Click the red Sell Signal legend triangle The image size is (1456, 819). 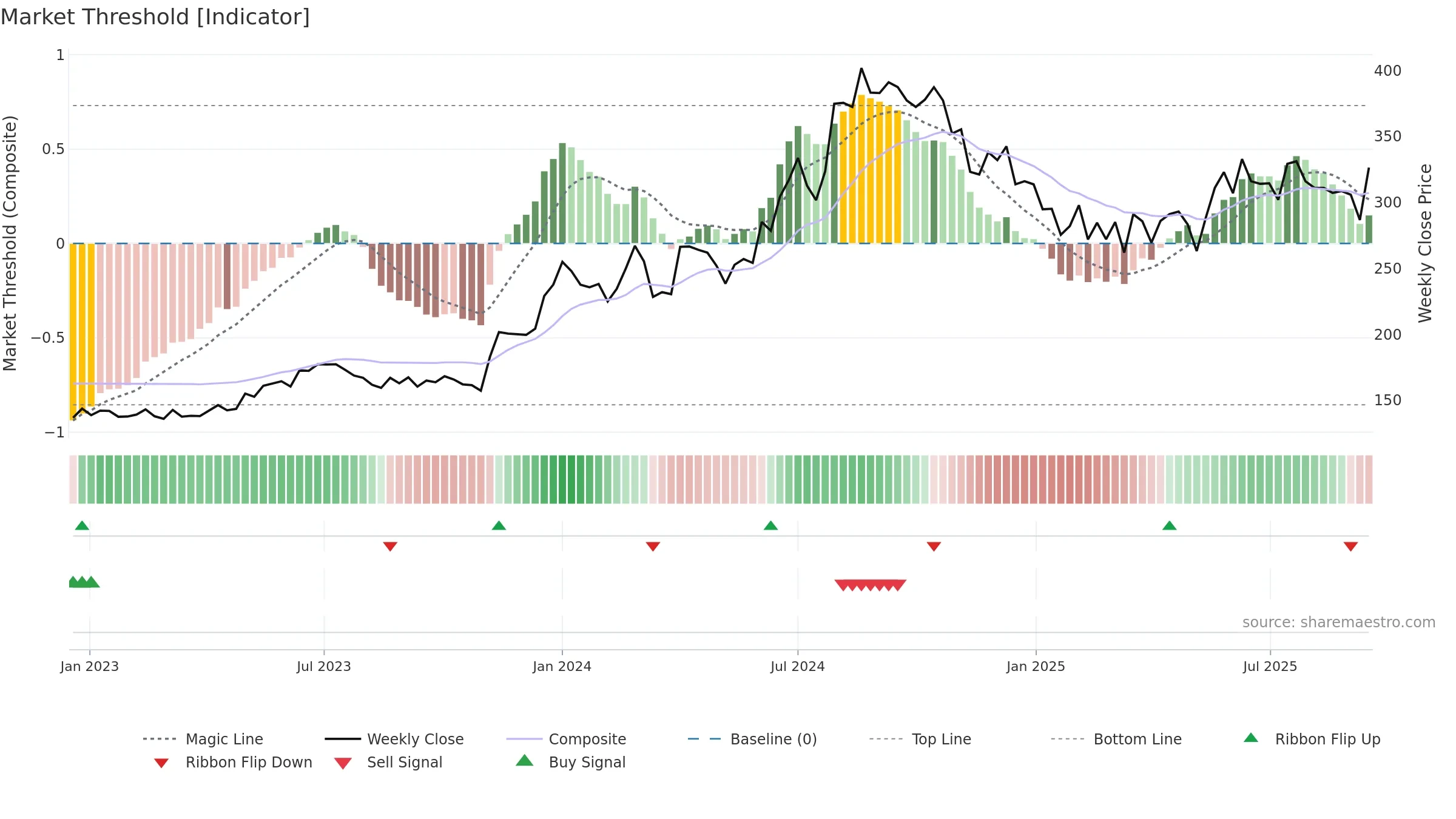click(343, 763)
